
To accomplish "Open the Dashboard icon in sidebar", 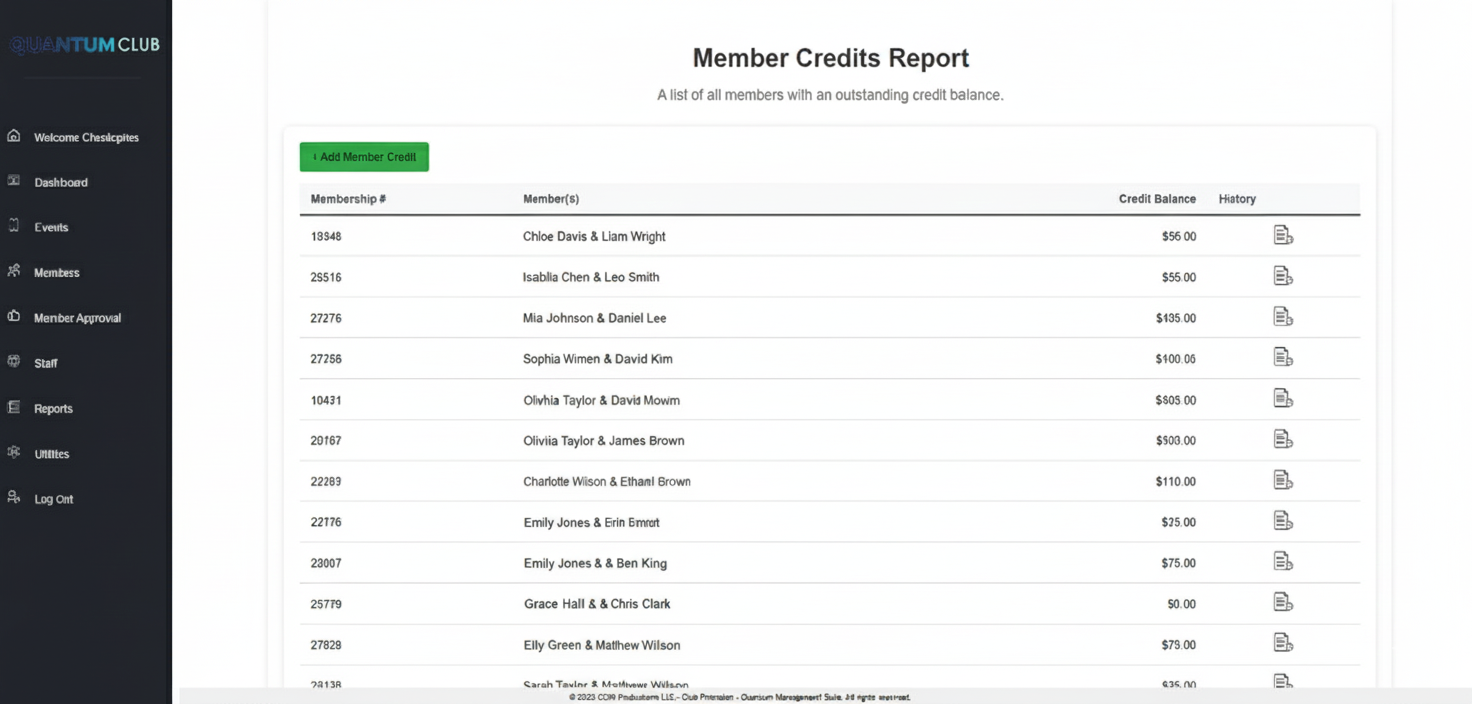I will pos(14,181).
